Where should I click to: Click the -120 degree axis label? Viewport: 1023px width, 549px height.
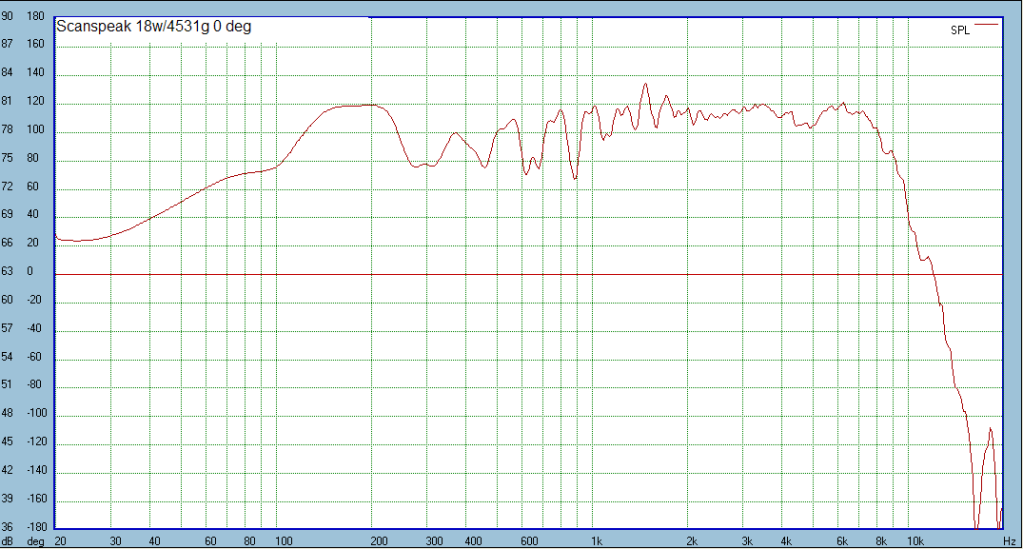coord(37,442)
